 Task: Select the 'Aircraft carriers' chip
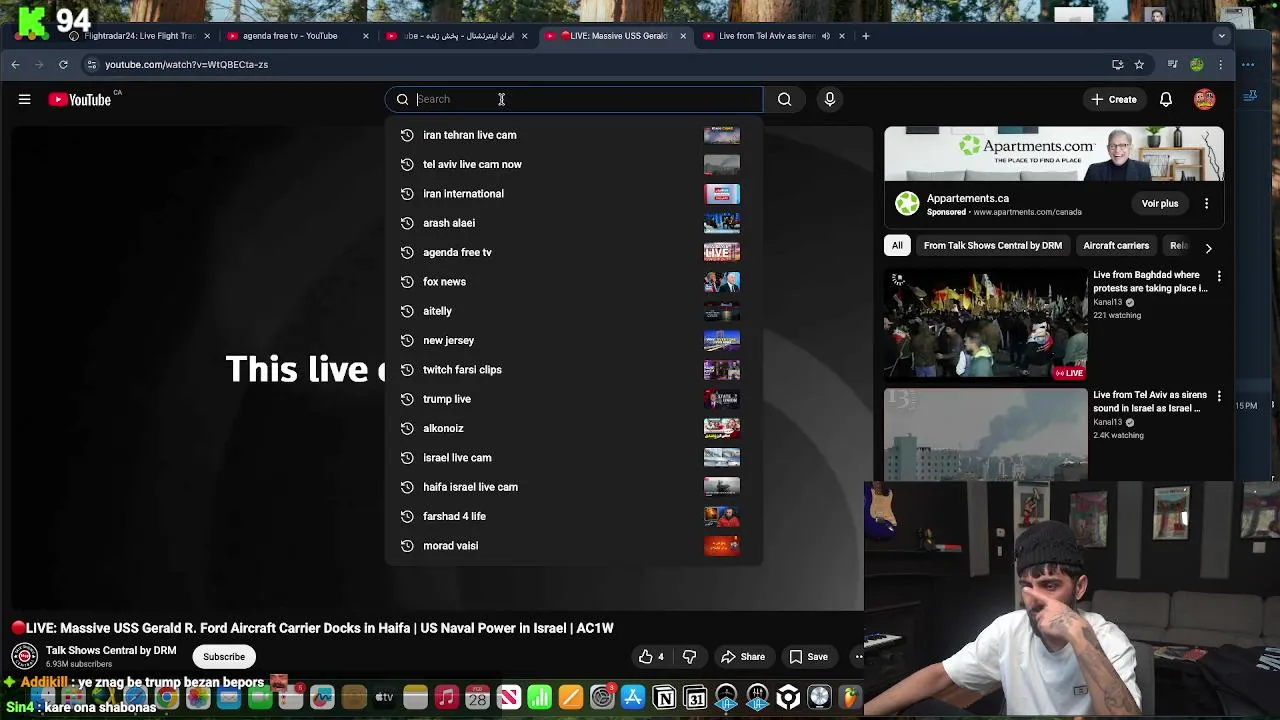pyautogui.click(x=1116, y=246)
